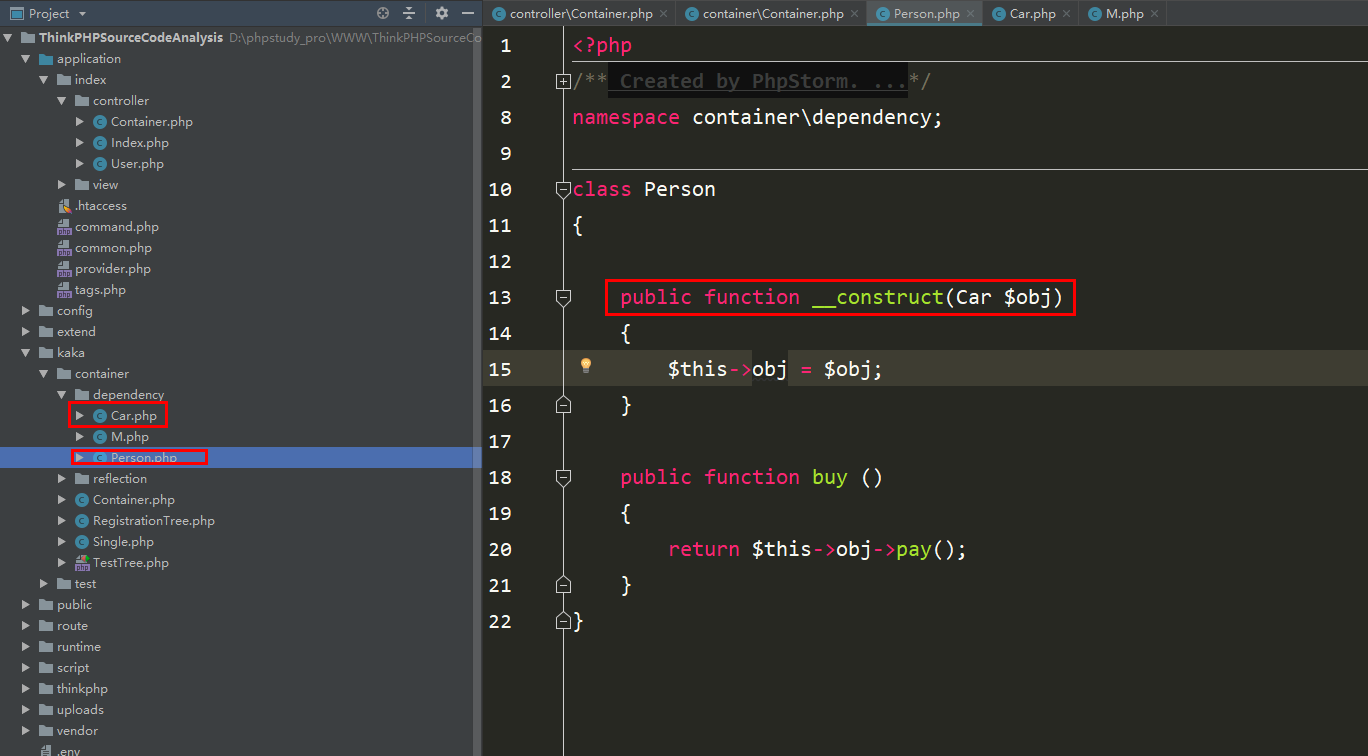Screen dimensions: 1368x756
Task: Close the M.php tab
Action: point(1156,14)
